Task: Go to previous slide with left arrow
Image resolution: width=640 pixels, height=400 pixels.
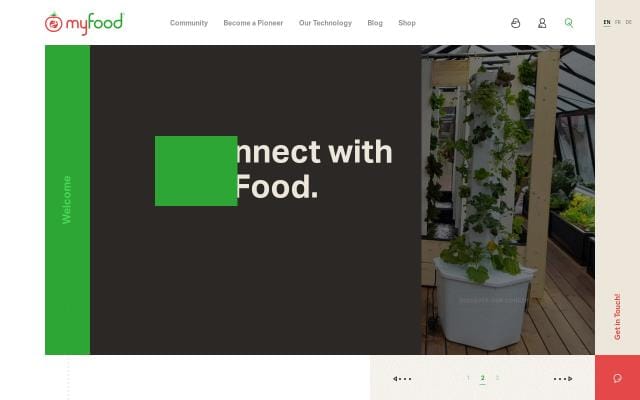Action: (402, 379)
